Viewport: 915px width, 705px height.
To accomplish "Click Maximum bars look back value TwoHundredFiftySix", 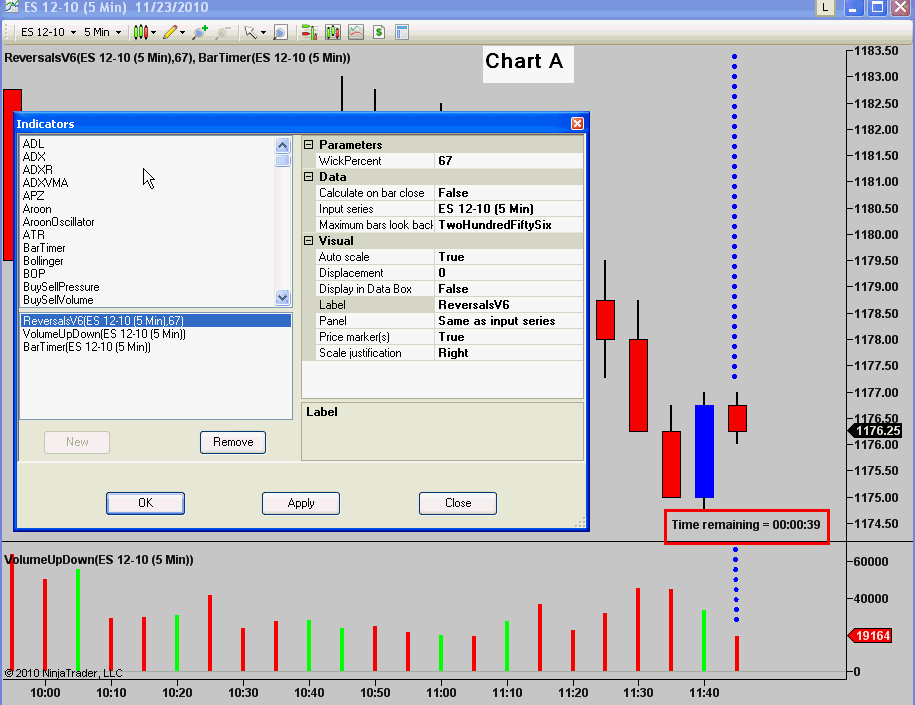I will coord(509,225).
